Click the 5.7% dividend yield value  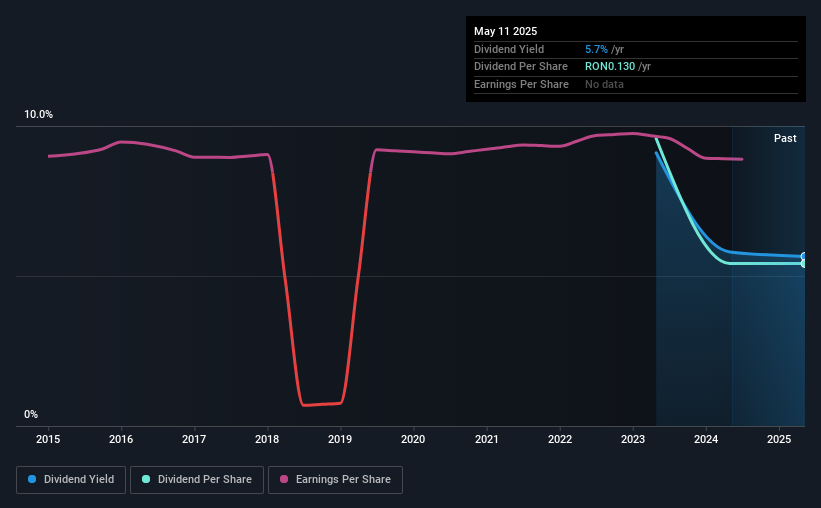click(x=596, y=49)
